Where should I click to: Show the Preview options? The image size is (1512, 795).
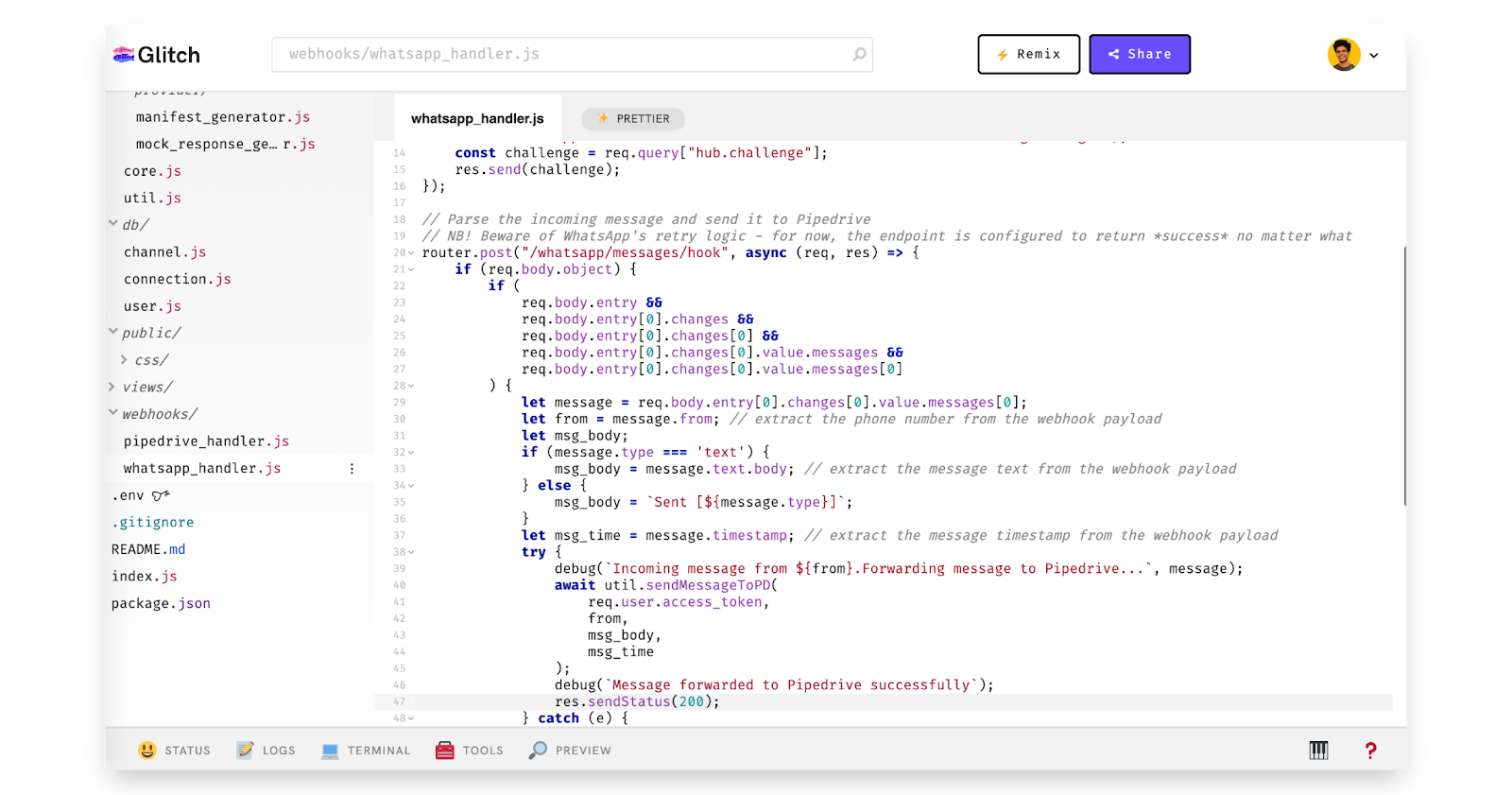[570, 751]
